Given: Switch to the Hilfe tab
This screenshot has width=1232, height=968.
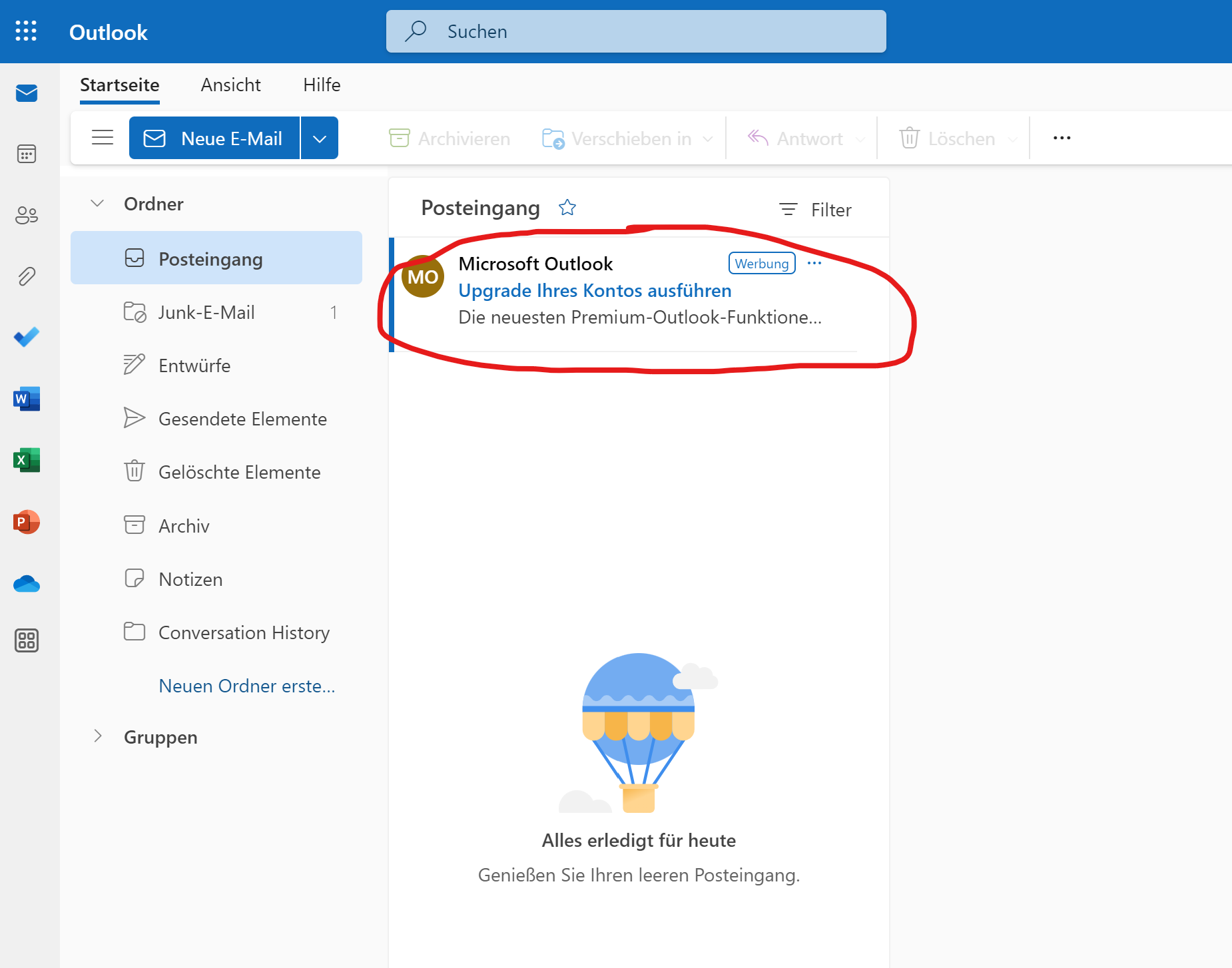Looking at the screenshot, I should tap(322, 85).
